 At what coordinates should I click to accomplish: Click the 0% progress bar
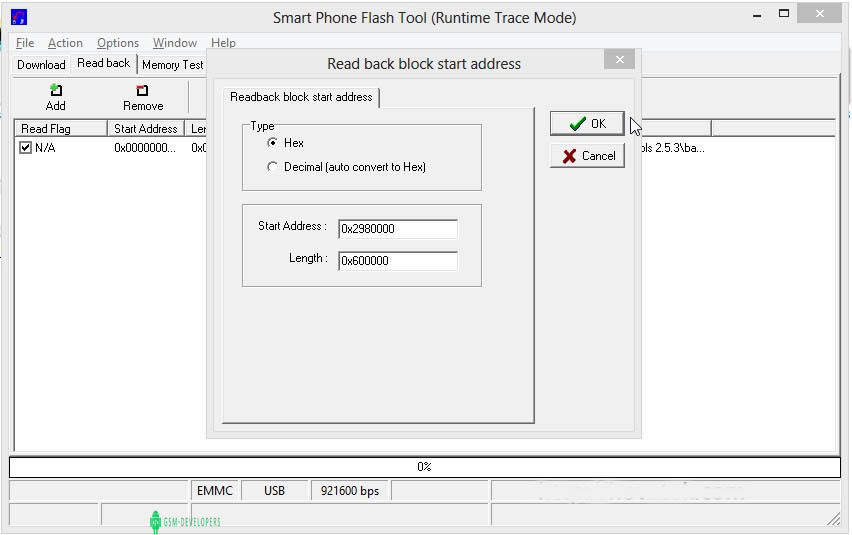click(425, 467)
